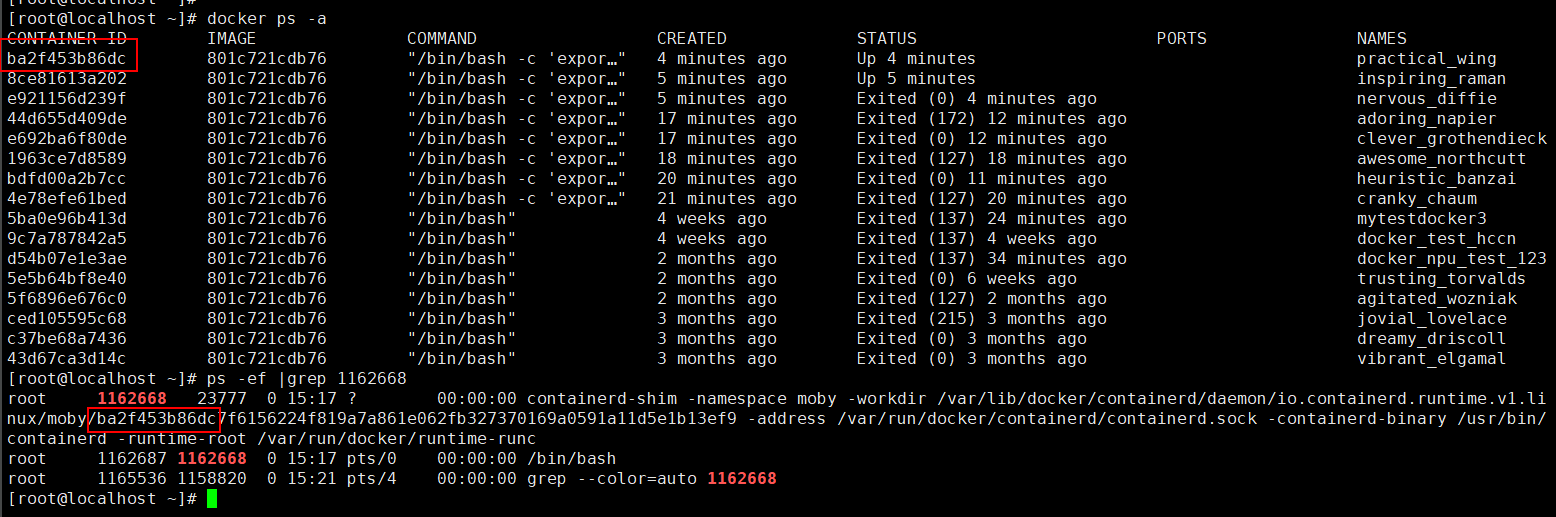
Task: Click the 'docker ps -a' command text
Action: pyautogui.click(x=267, y=19)
